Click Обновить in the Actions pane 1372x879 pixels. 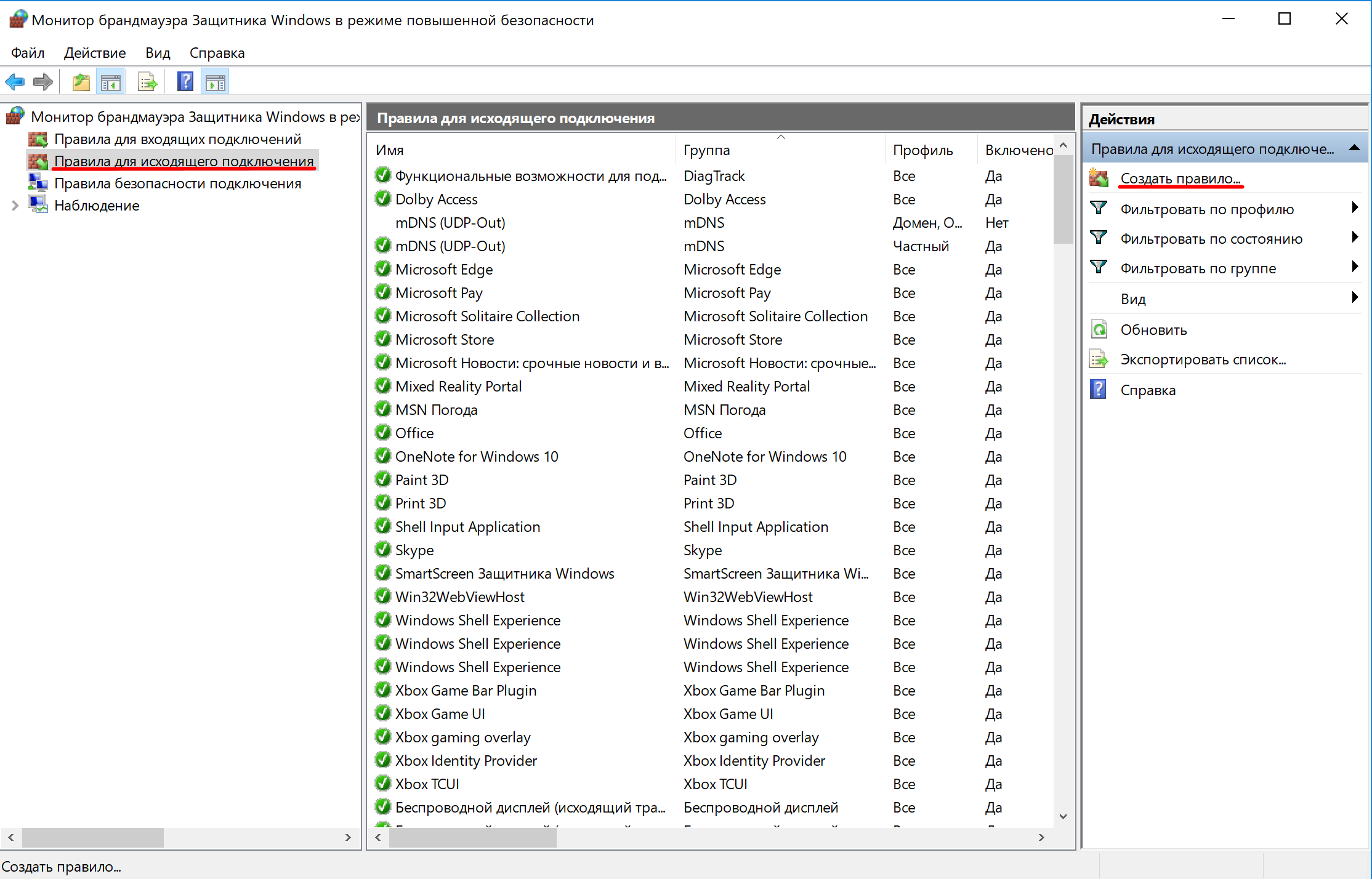[x=1154, y=330]
